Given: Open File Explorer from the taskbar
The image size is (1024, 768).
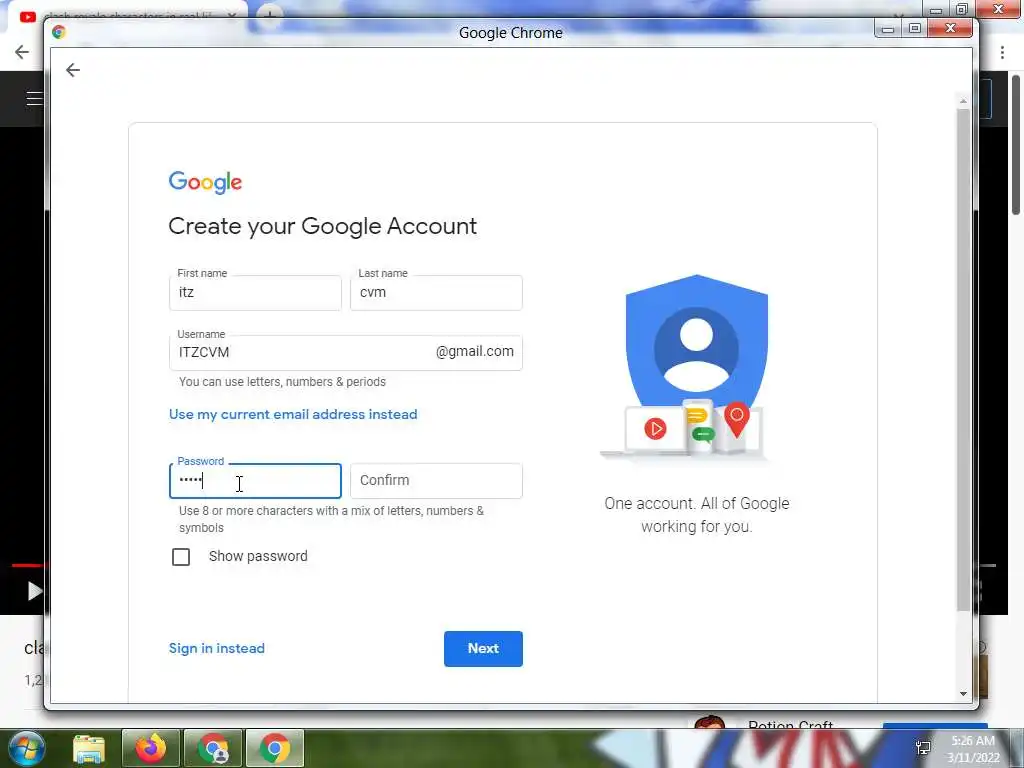Looking at the screenshot, I should [89, 749].
